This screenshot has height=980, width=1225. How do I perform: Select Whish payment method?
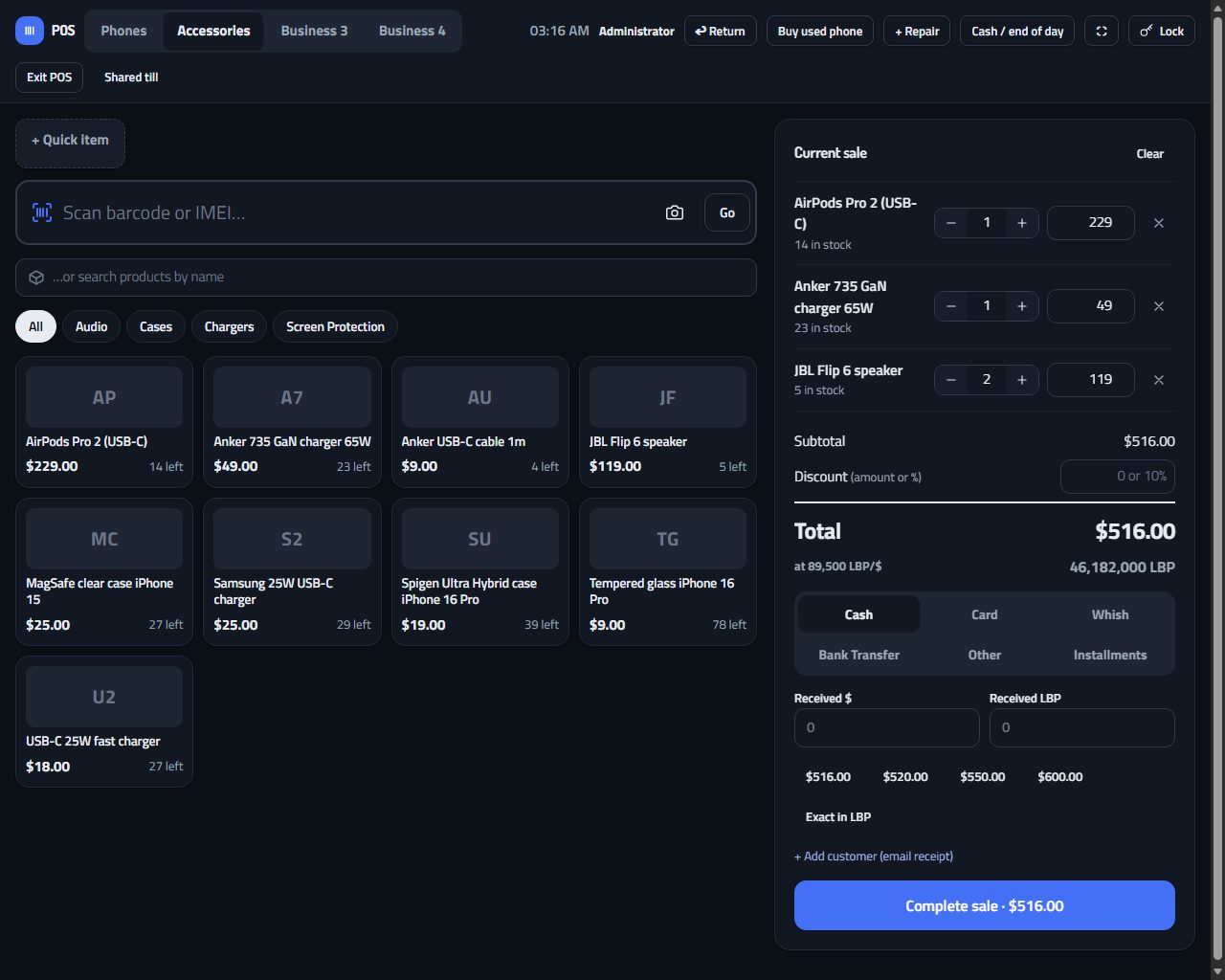(1110, 614)
